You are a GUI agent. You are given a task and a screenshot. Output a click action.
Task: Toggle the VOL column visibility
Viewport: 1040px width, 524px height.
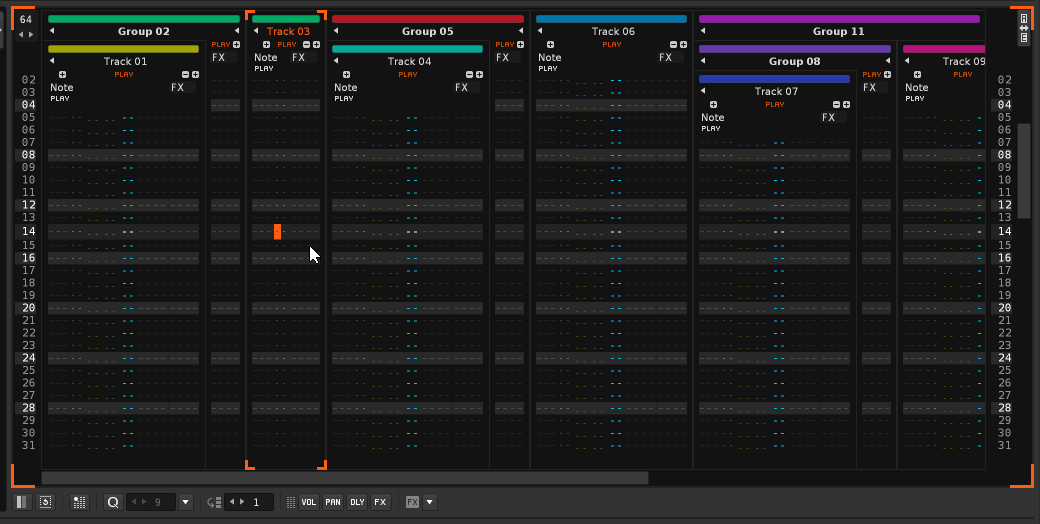pyautogui.click(x=310, y=502)
